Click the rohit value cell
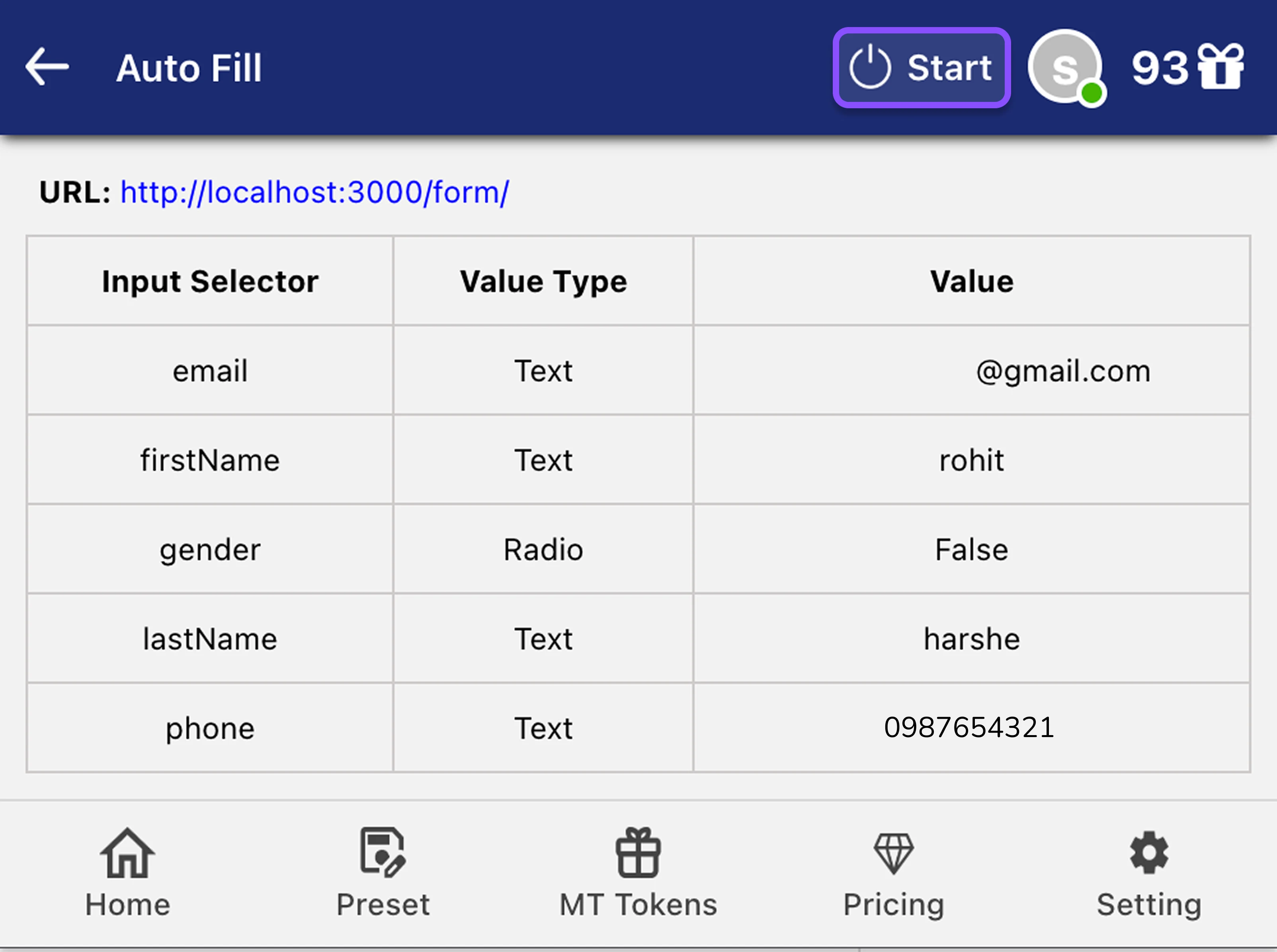Viewport: 1277px width, 952px height. pos(972,460)
